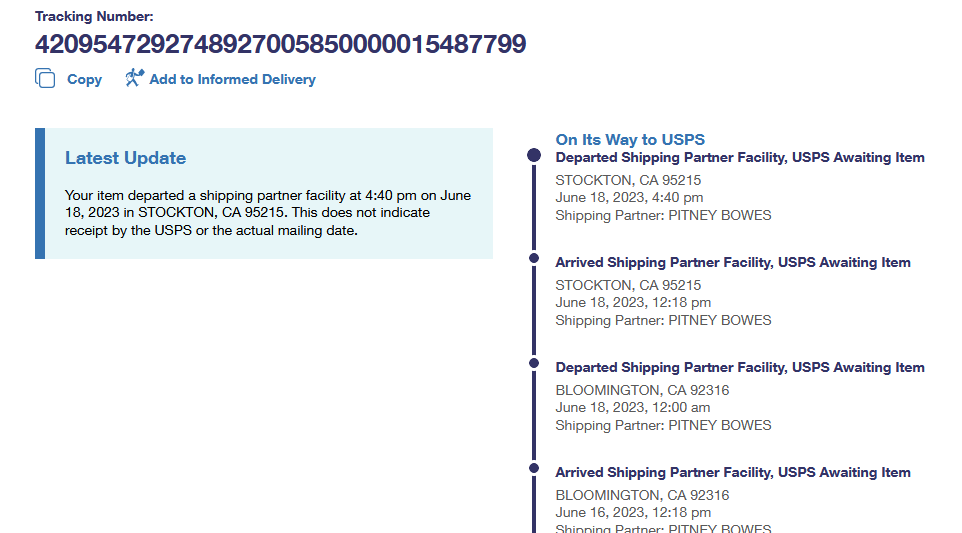The image size is (962, 533).
Task: Click timeline dot for Bloomington June 16 arrival
Action: click(x=534, y=468)
